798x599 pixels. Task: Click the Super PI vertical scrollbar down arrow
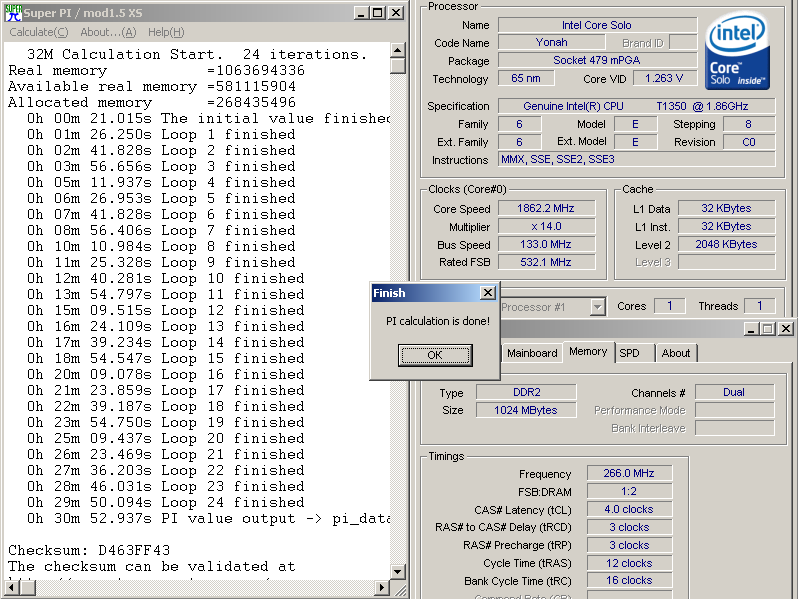click(397, 572)
